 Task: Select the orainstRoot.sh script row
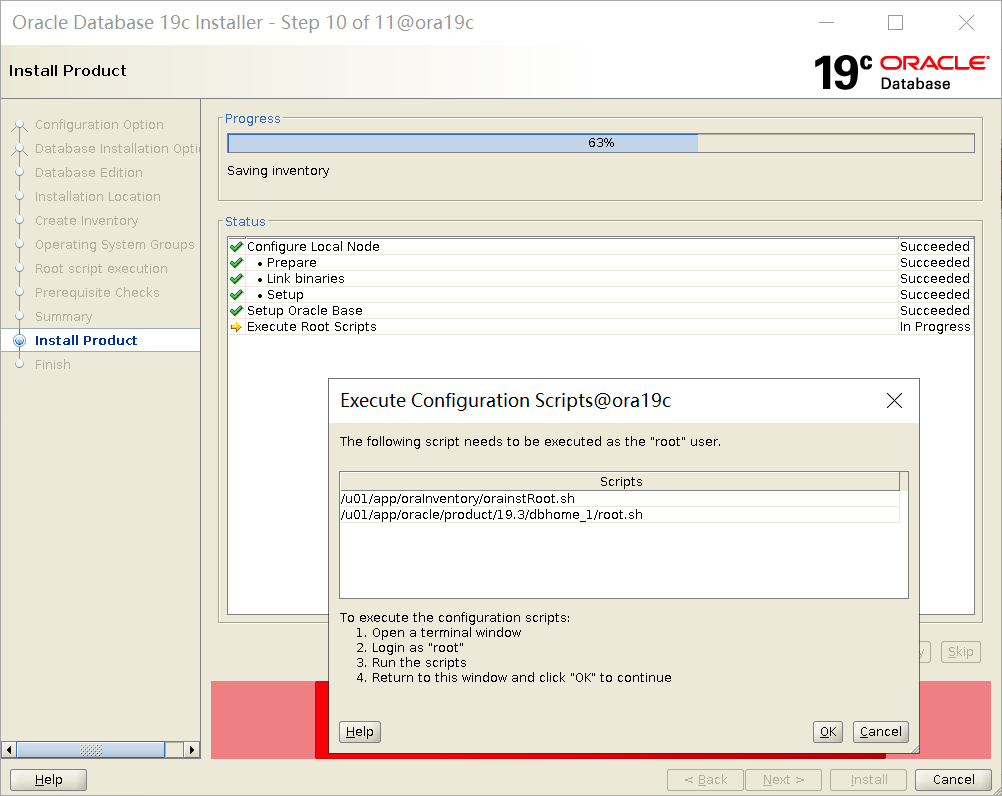click(x=619, y=498)
